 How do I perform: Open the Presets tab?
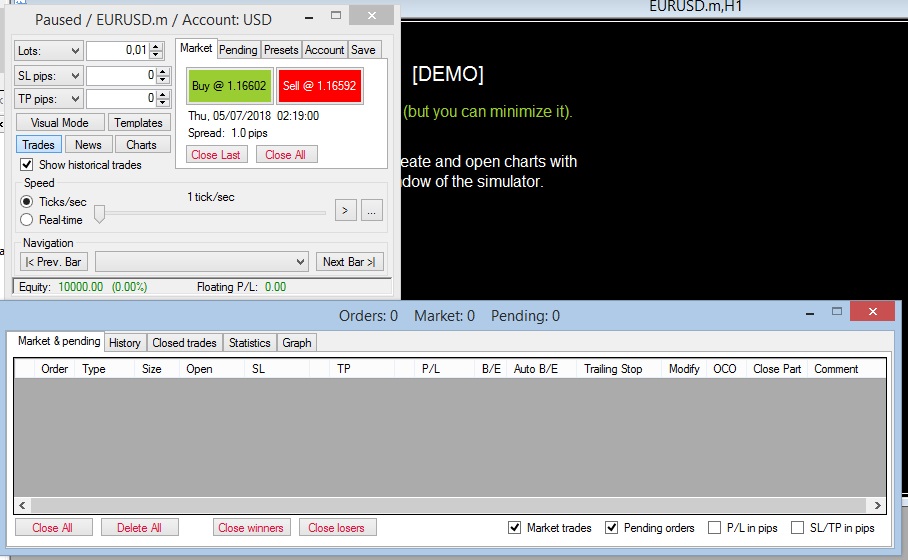tap(281, 50)
